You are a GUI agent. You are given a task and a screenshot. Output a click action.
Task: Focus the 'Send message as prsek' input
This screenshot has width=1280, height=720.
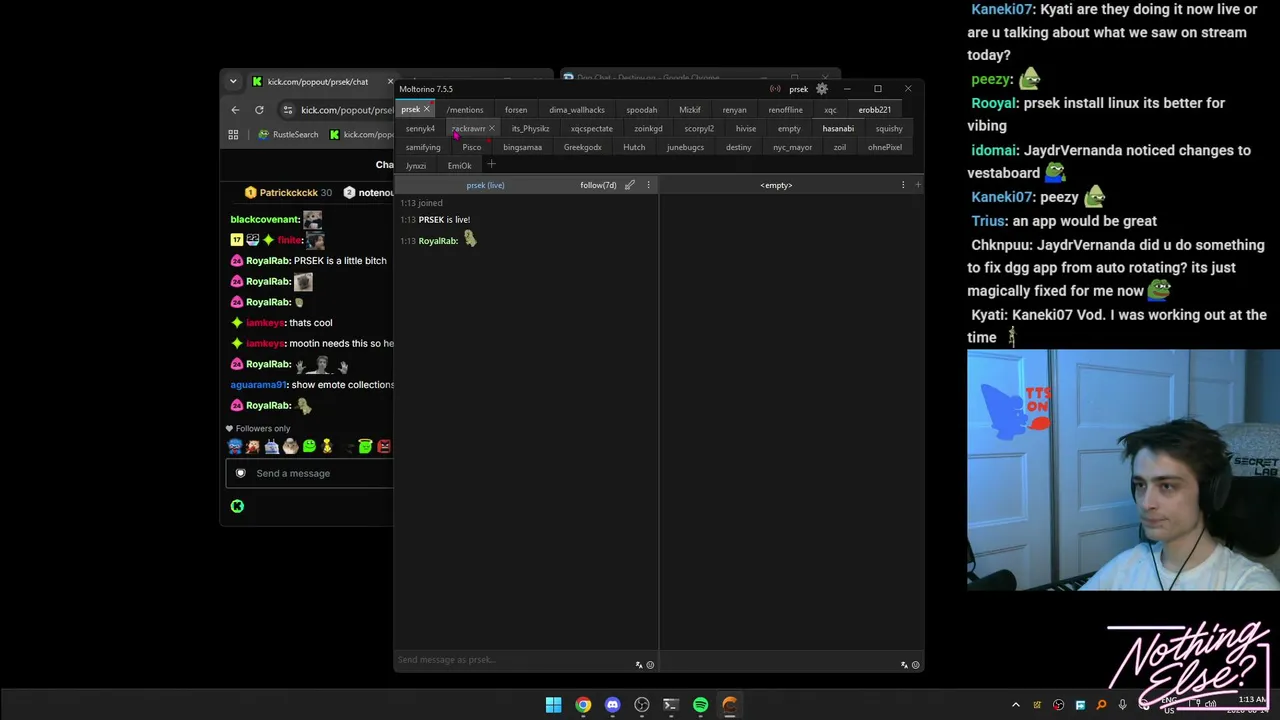coord(515,660)
